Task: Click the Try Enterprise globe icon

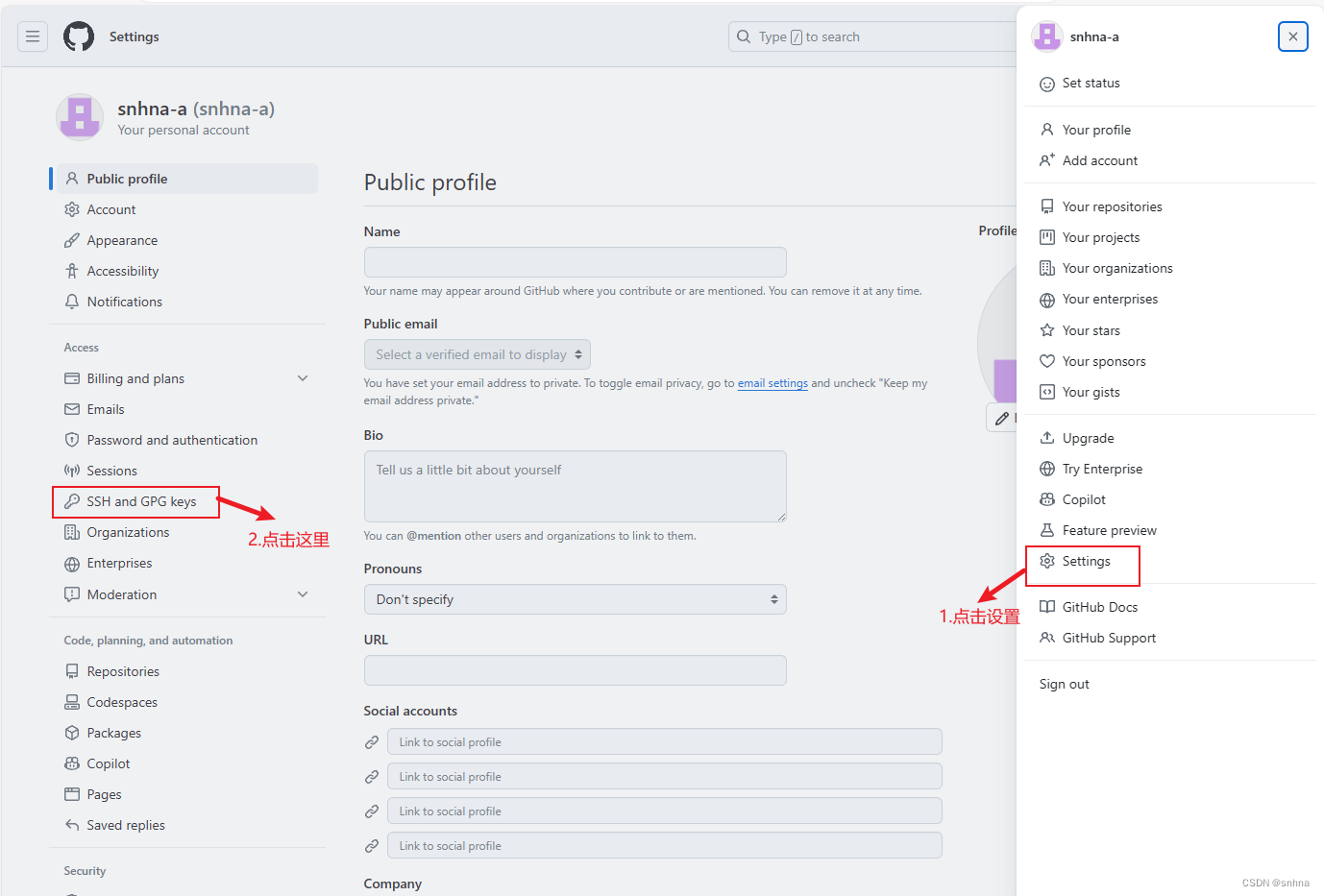Action: point(1047,469)
